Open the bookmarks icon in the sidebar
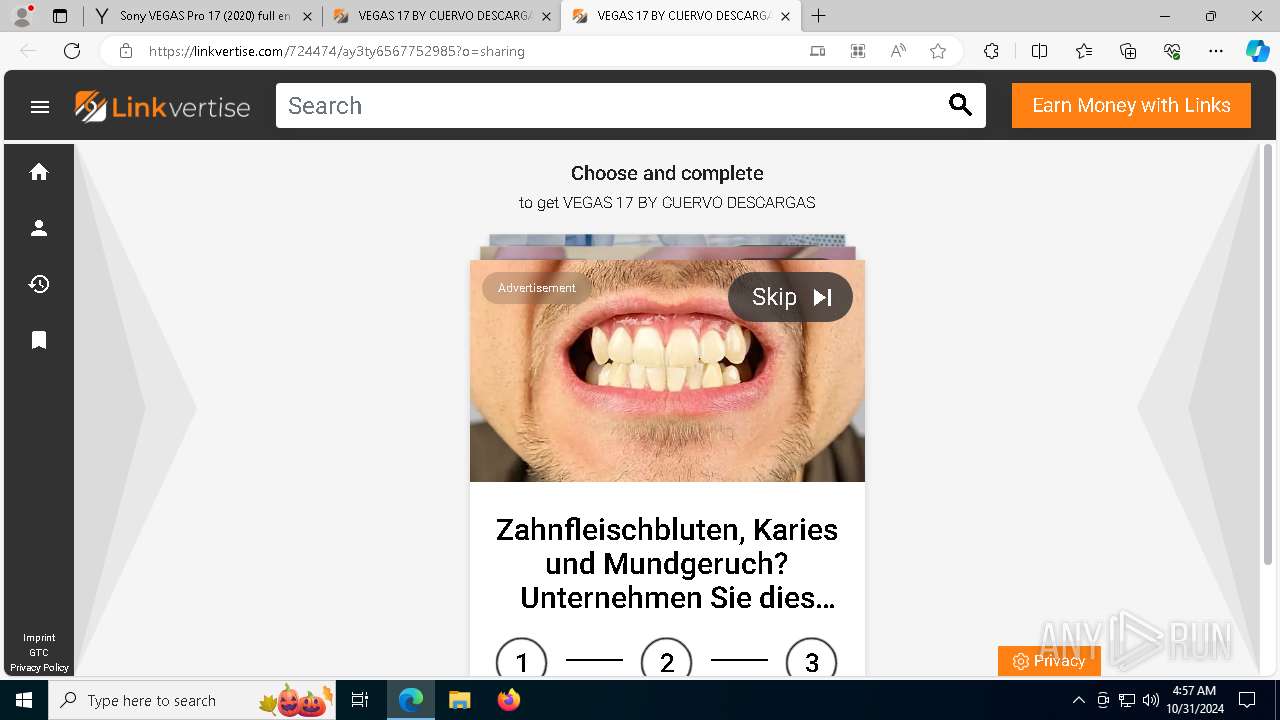This screenshot has width=1280, height=720. point(39,340)
